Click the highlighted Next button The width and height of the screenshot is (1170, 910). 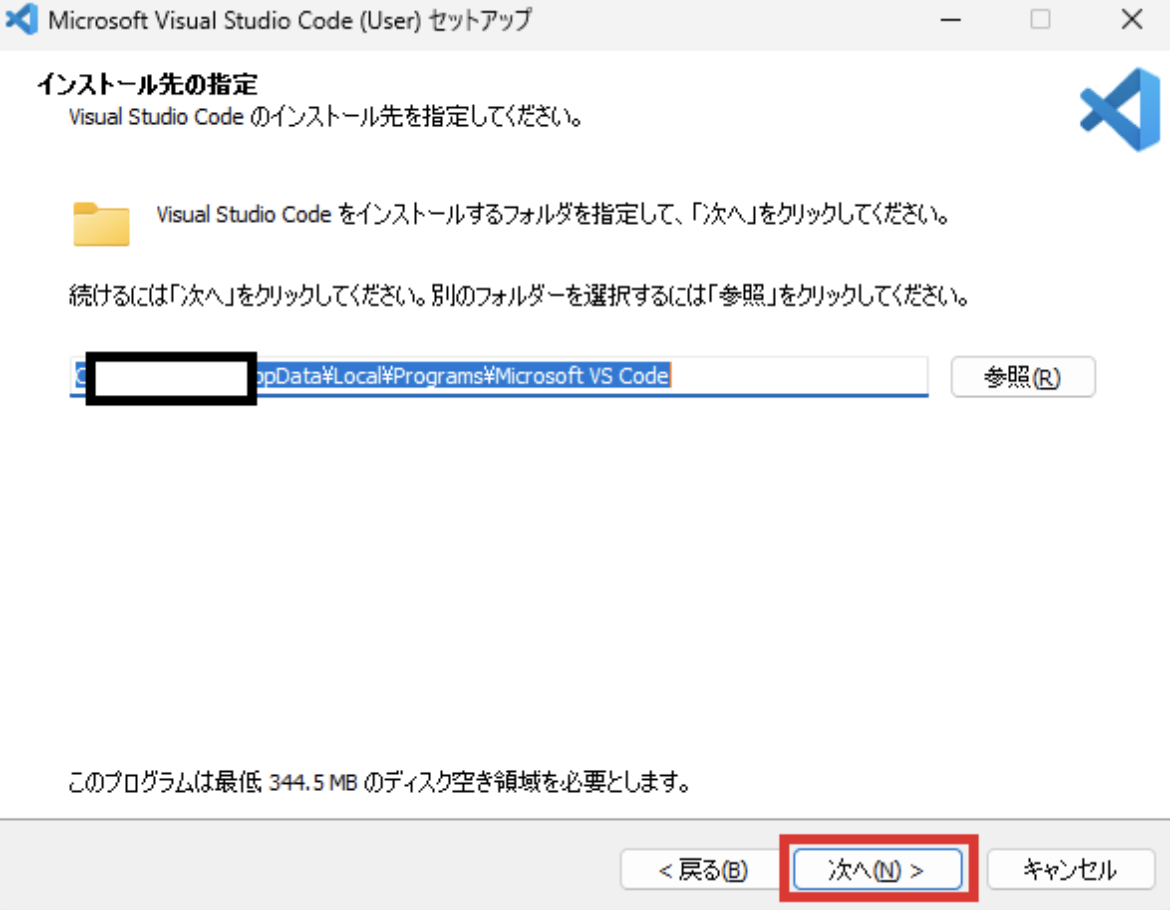[x=877, y=868]
